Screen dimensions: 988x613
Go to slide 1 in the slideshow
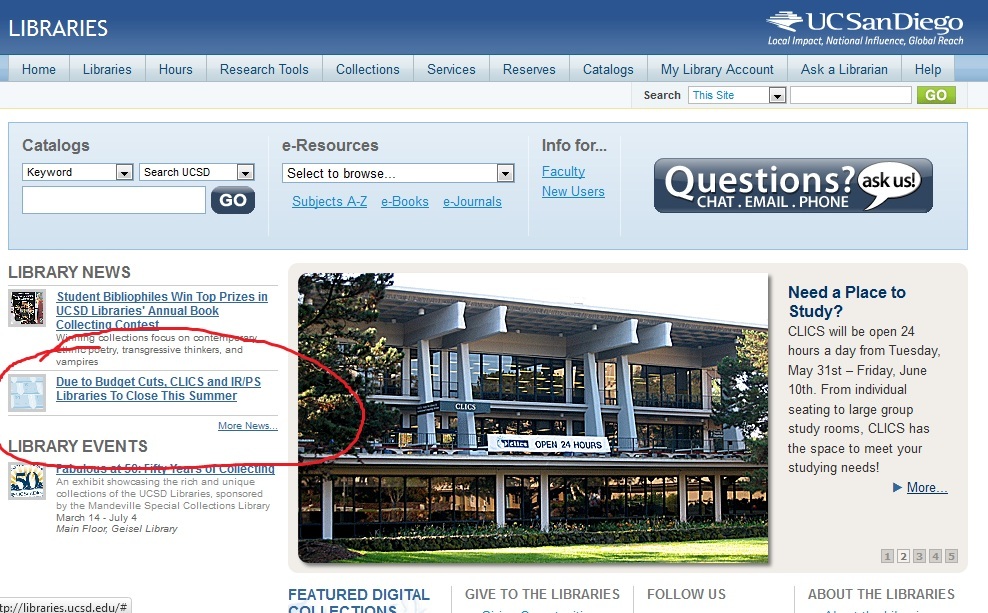[x=887, y=556]
